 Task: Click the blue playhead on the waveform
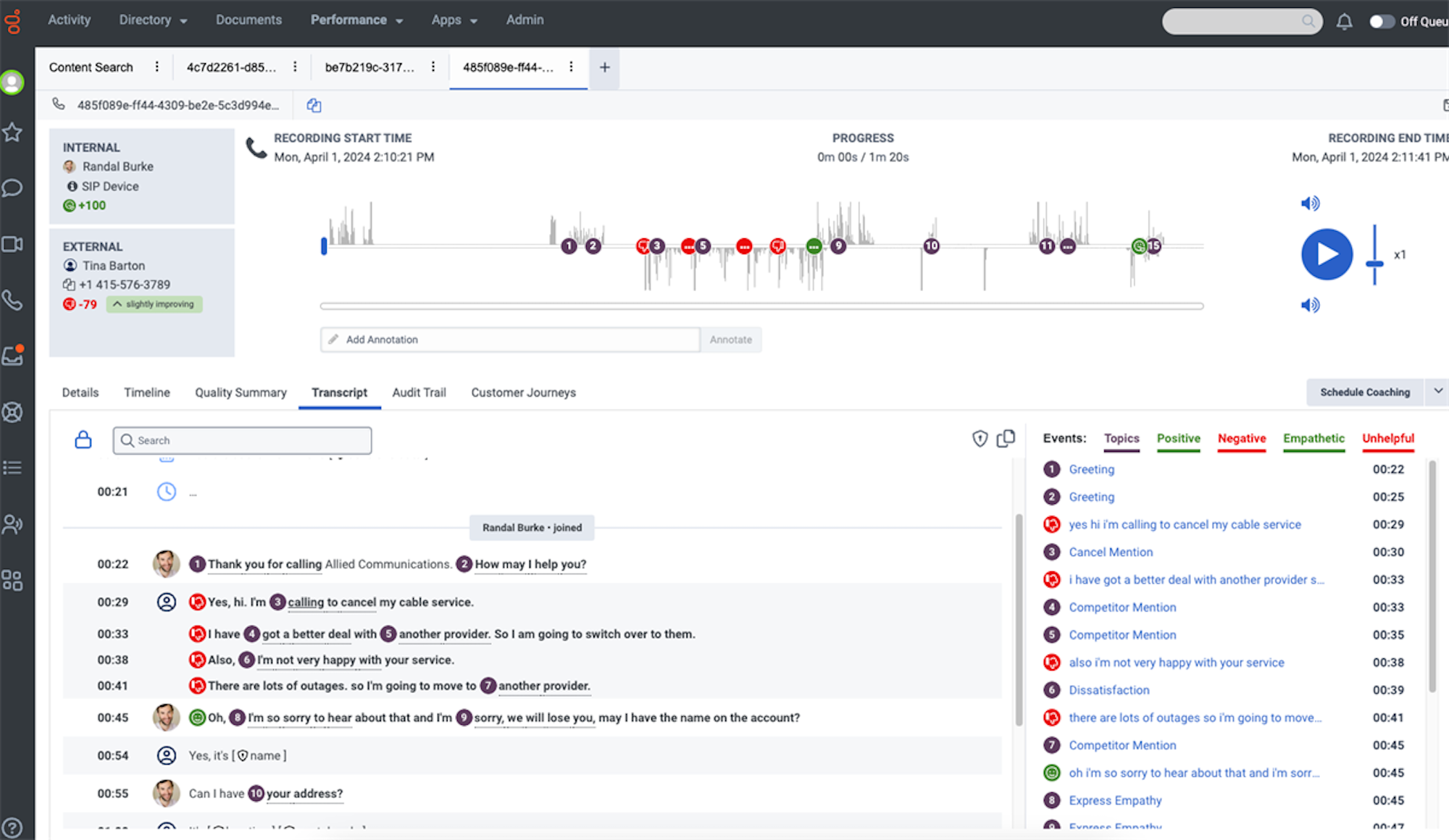324,246
